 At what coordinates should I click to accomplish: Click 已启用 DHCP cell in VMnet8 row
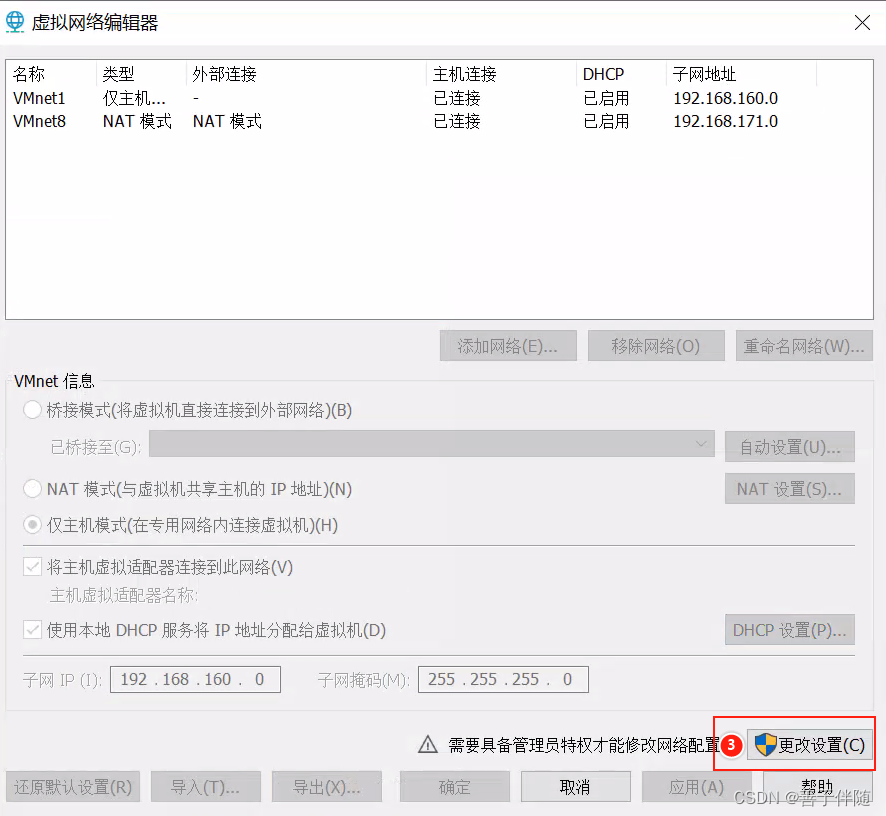tap(606, 121)
